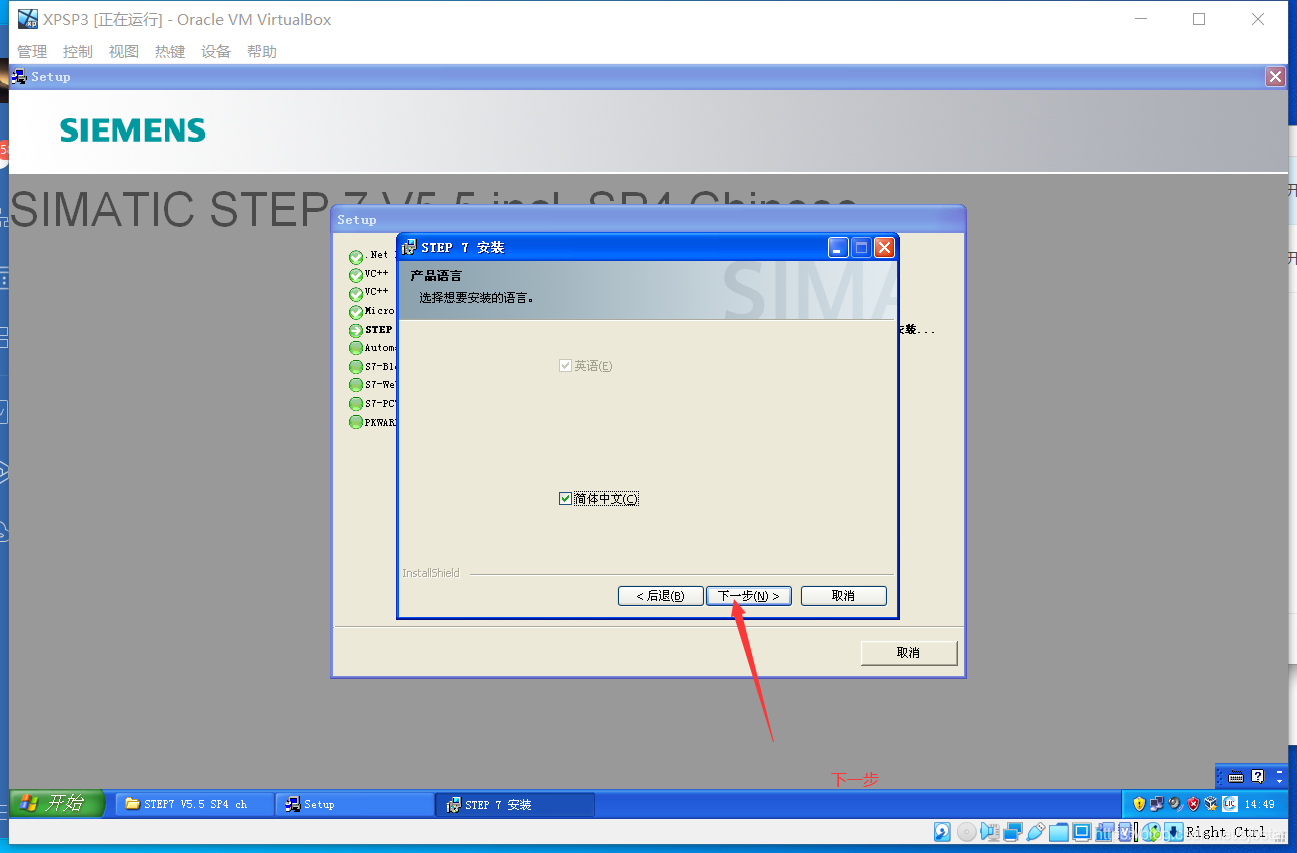Click the 下一步(N) > button
This screenshot has width=1297, height=853.
click(x=749, y=596)
